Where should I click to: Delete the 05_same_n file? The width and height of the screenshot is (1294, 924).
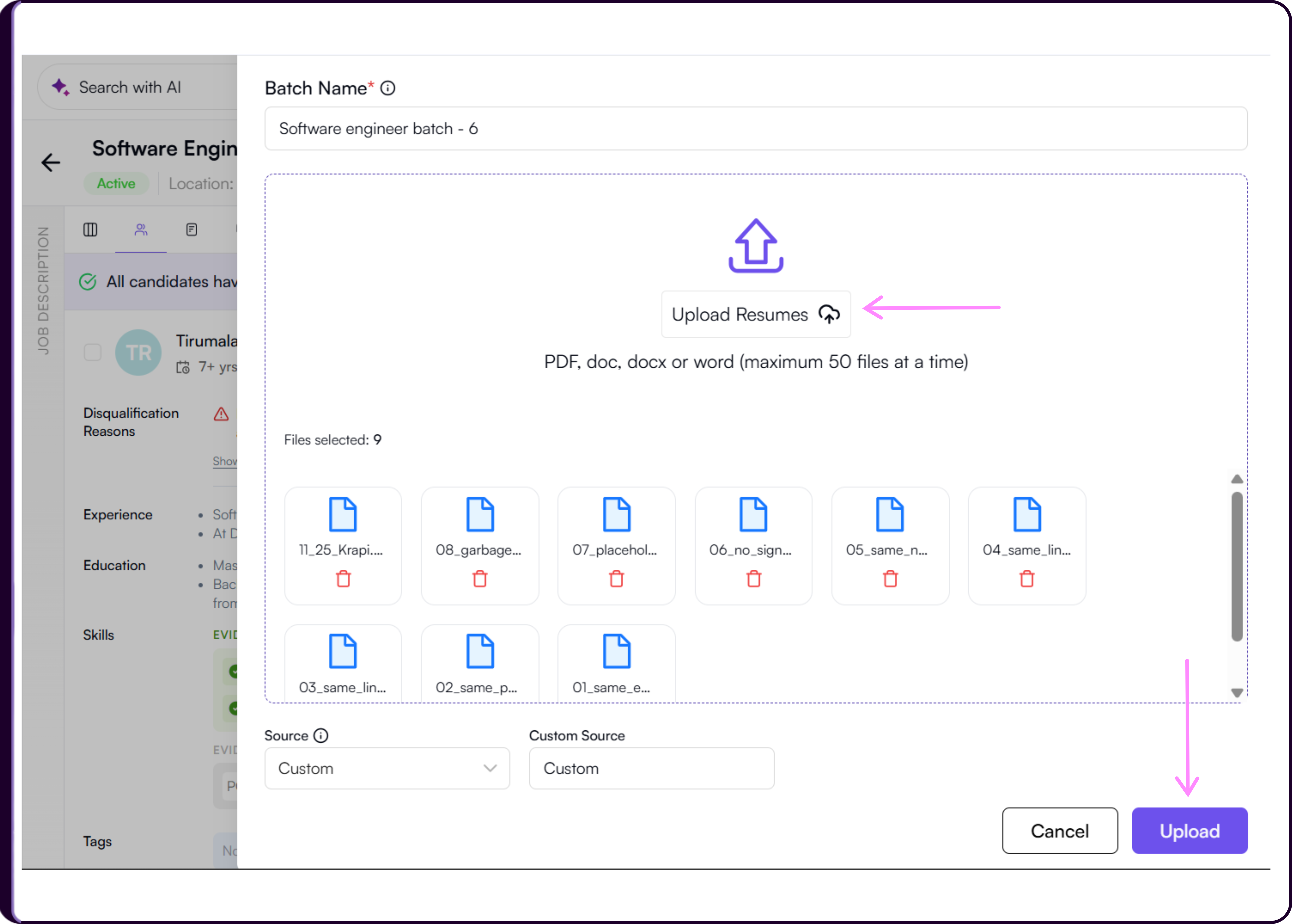click(x=891, y=579)
